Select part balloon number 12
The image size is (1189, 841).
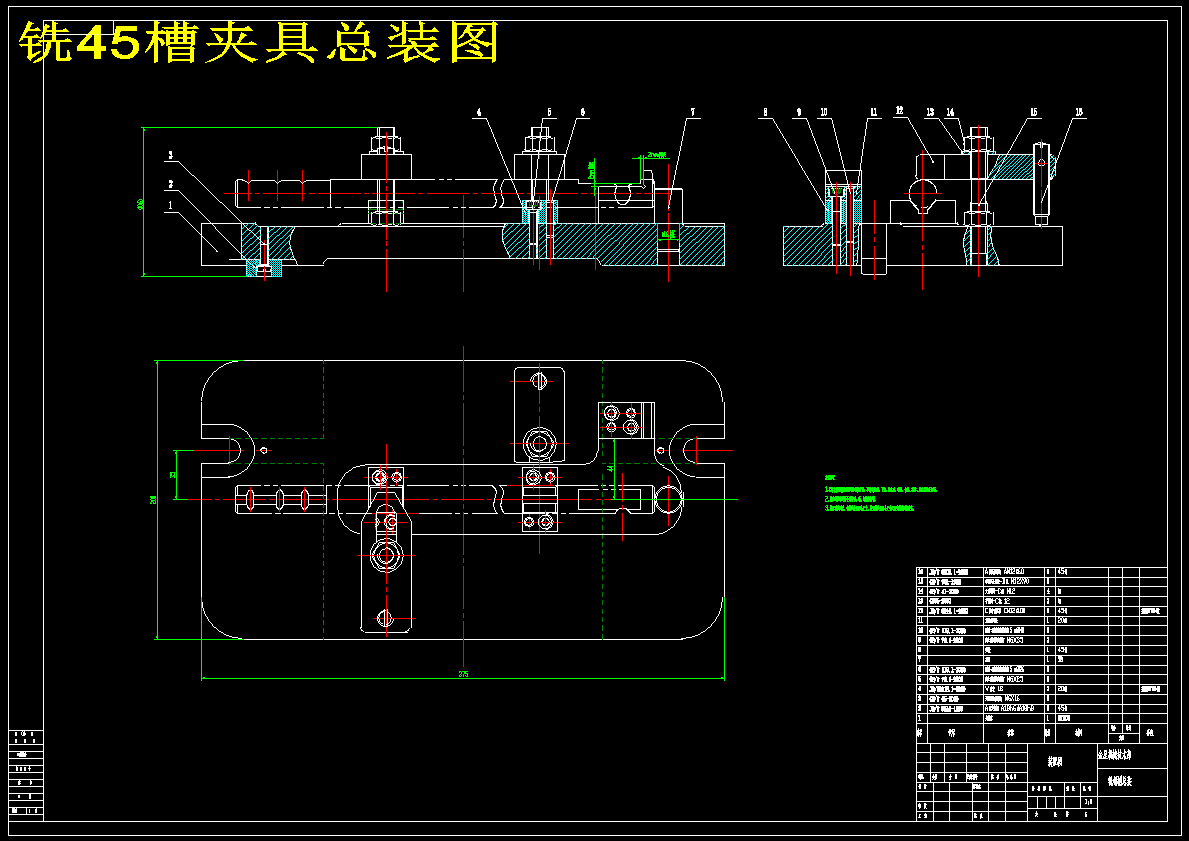pyautogui.click(x=899, y=111)
